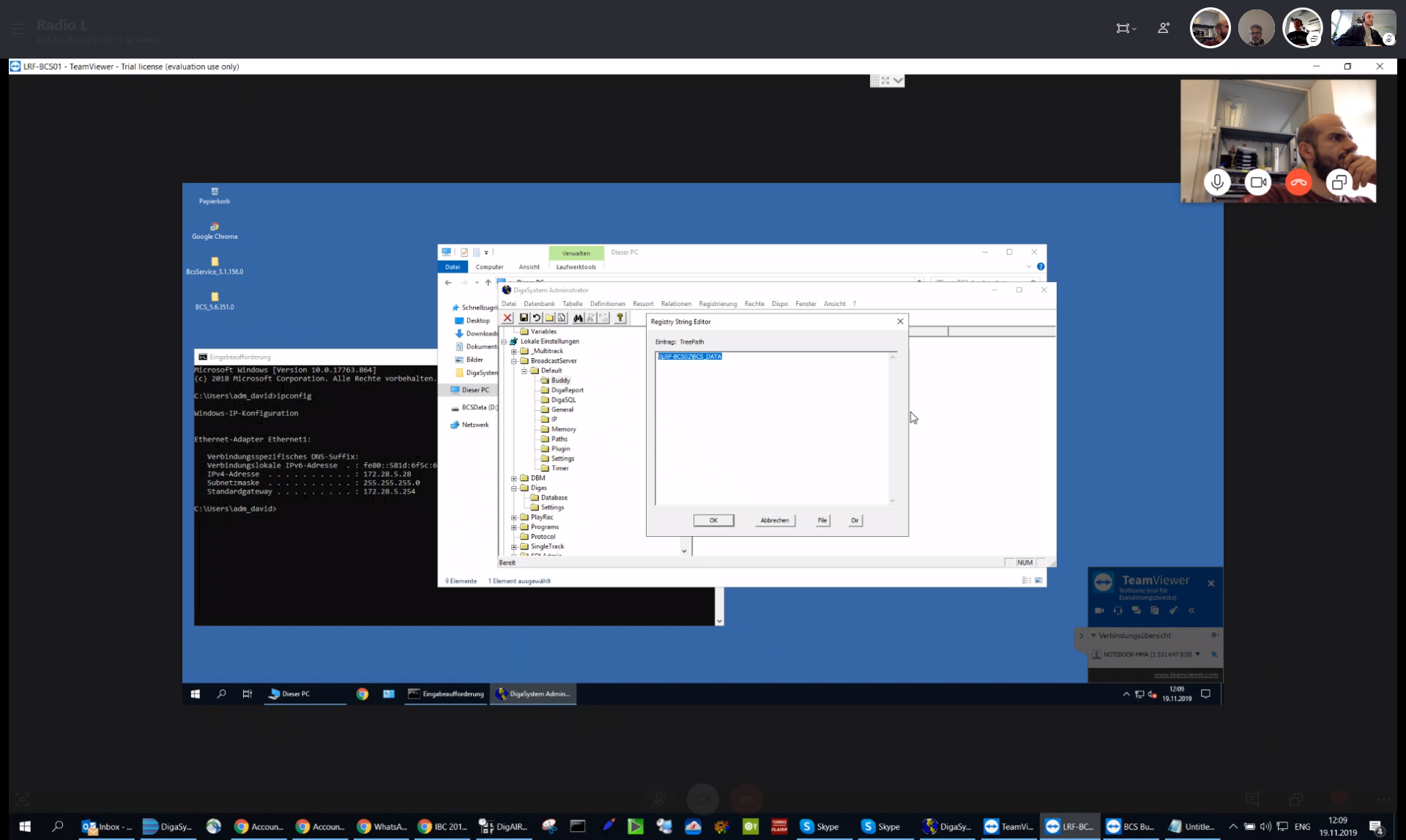Toggle the video camera button in call overlay
The height and width of the screenshot is (840, 1406).
(x=1258, y=182)
